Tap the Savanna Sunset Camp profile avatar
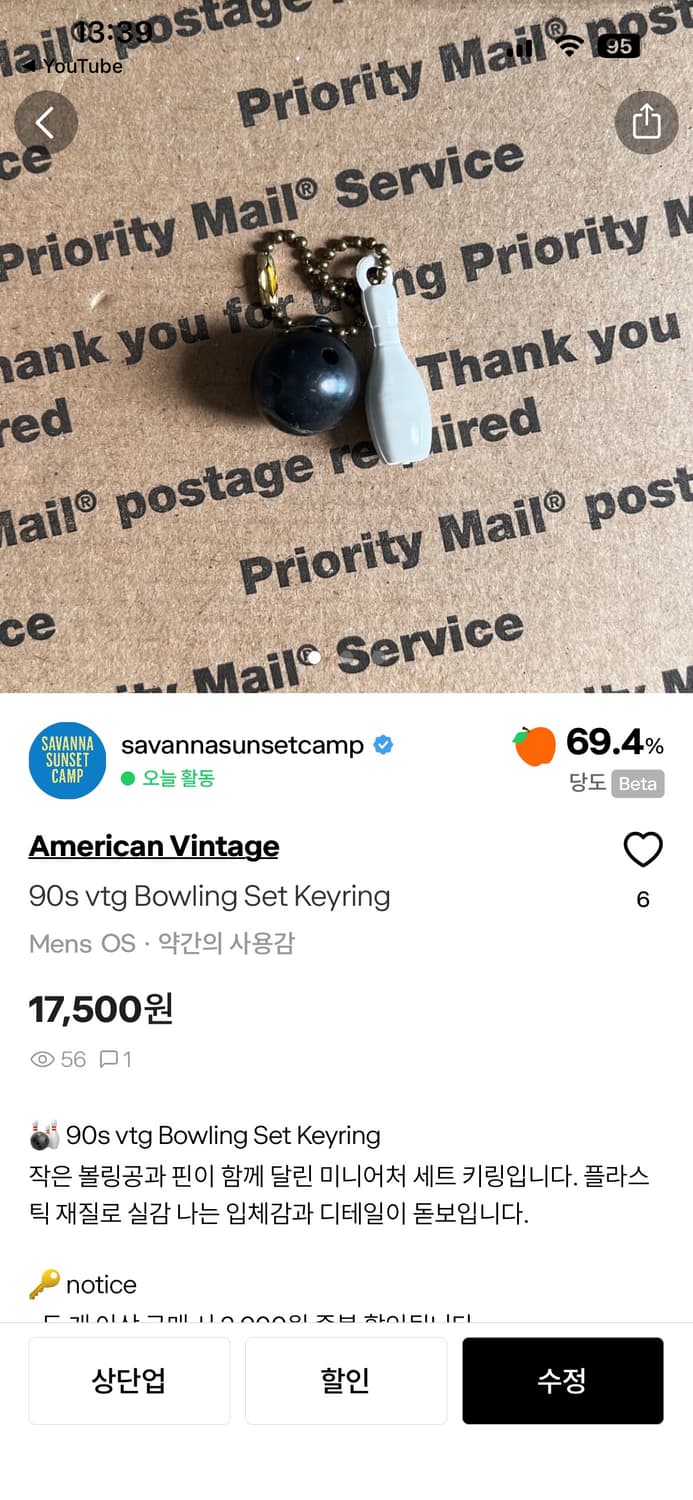Screen dimensions: 693x1500 coord(67,760)
